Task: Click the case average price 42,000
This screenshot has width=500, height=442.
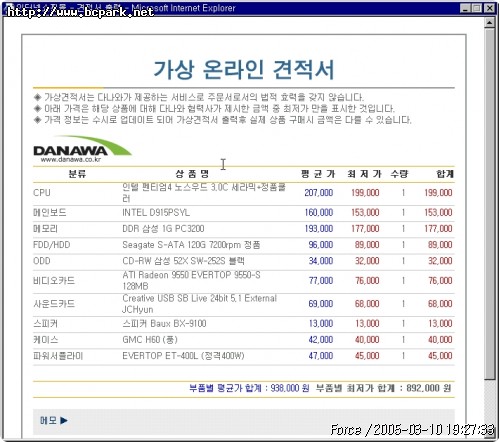Action: pos(321,340)
